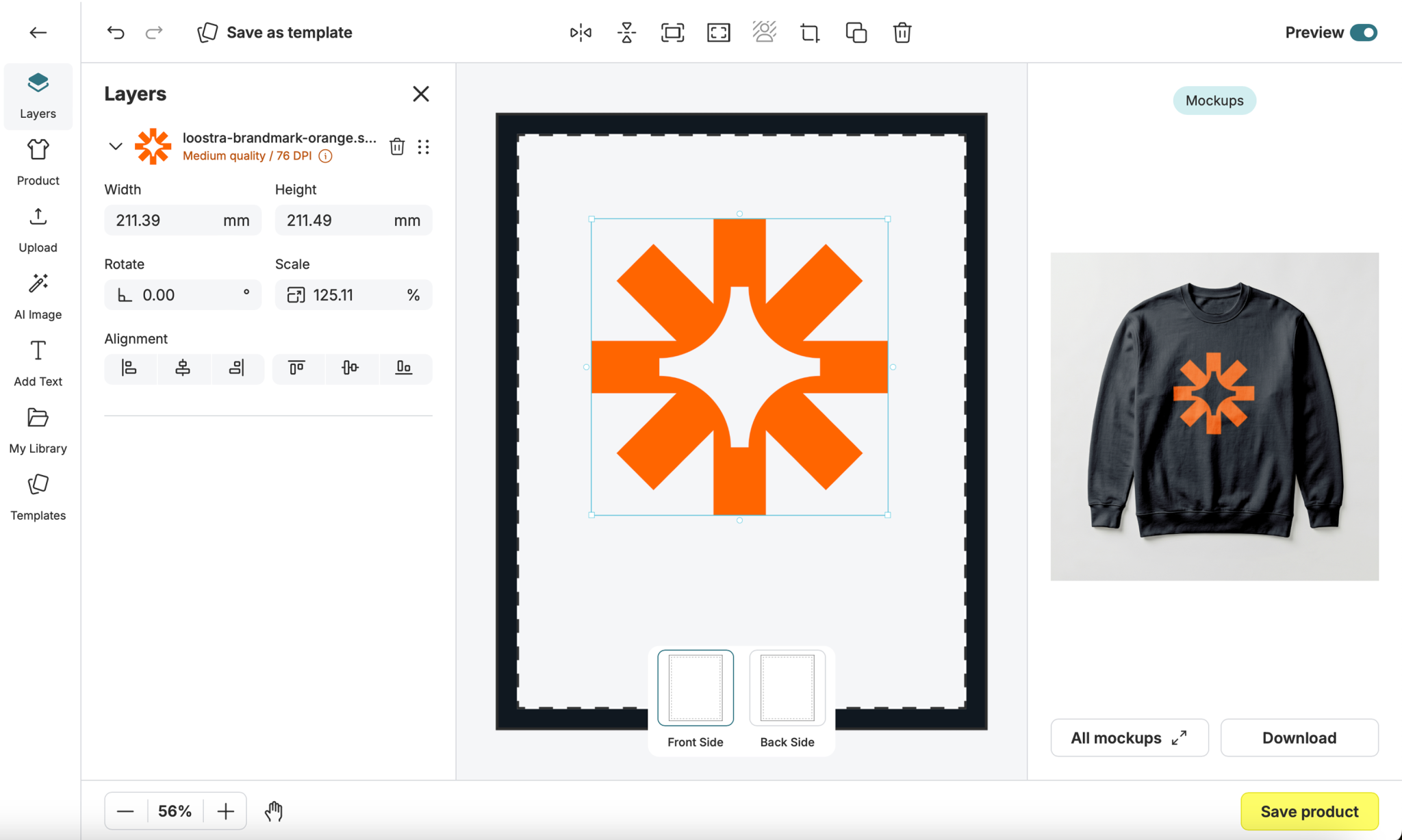Open My Library in the sidebar
1402x840 pixels.
pyautogui.click(x=38, y=431)
